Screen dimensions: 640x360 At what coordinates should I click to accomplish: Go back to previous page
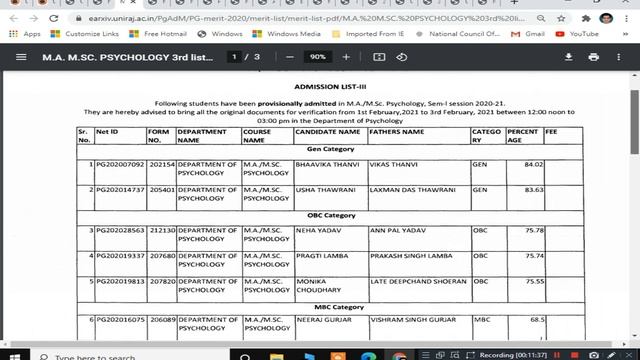click(x=13, y=18)
